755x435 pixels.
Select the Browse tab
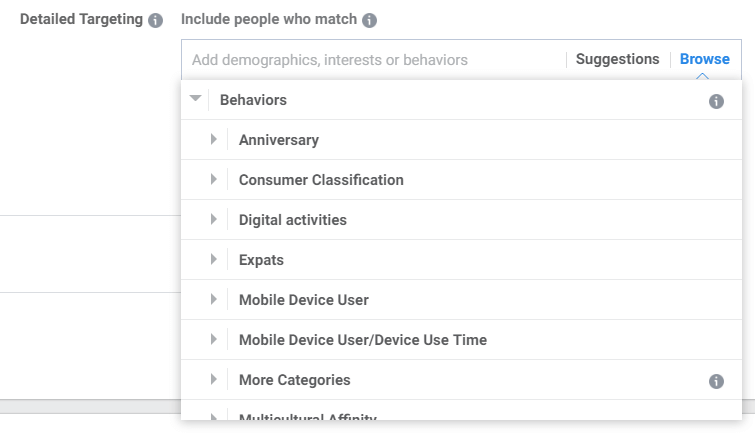pos(704,59)
